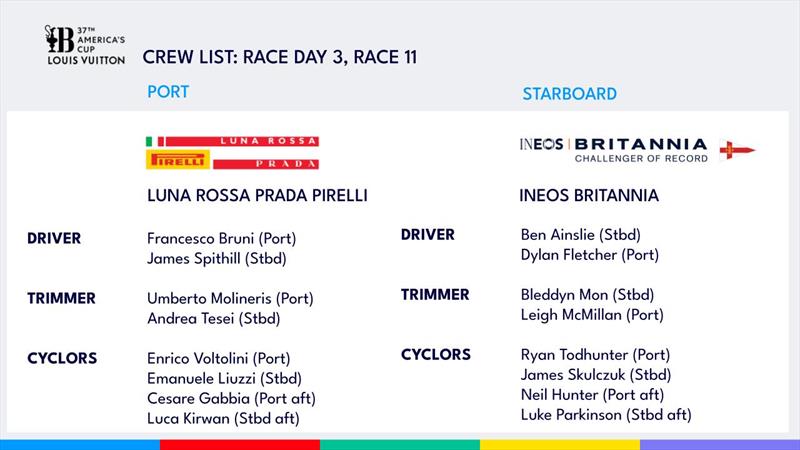
Task: Click the America's Cup Louis Vuitton logo
Action: click(85, 45)
